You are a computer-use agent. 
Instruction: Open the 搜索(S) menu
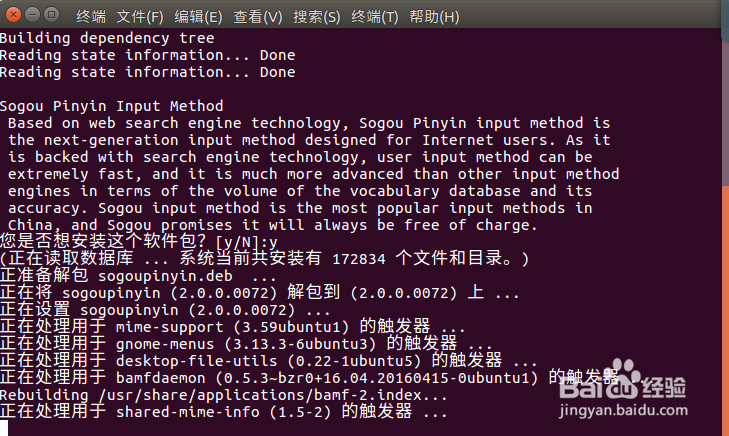pos(316,18)
